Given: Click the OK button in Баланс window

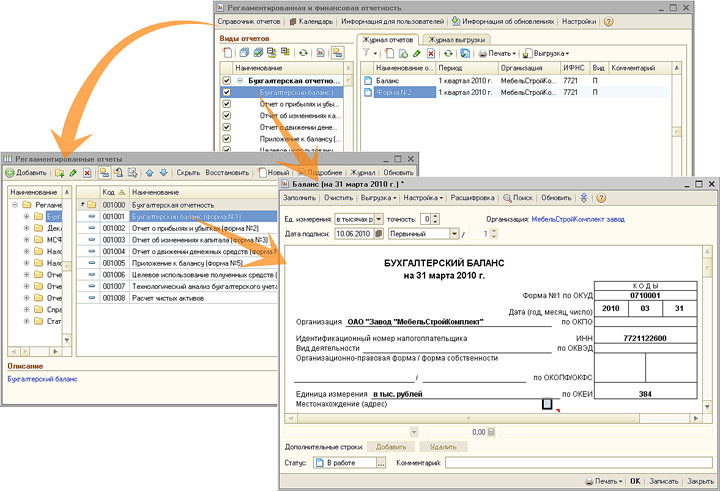Looking at the screenshot, I should 635,481.
